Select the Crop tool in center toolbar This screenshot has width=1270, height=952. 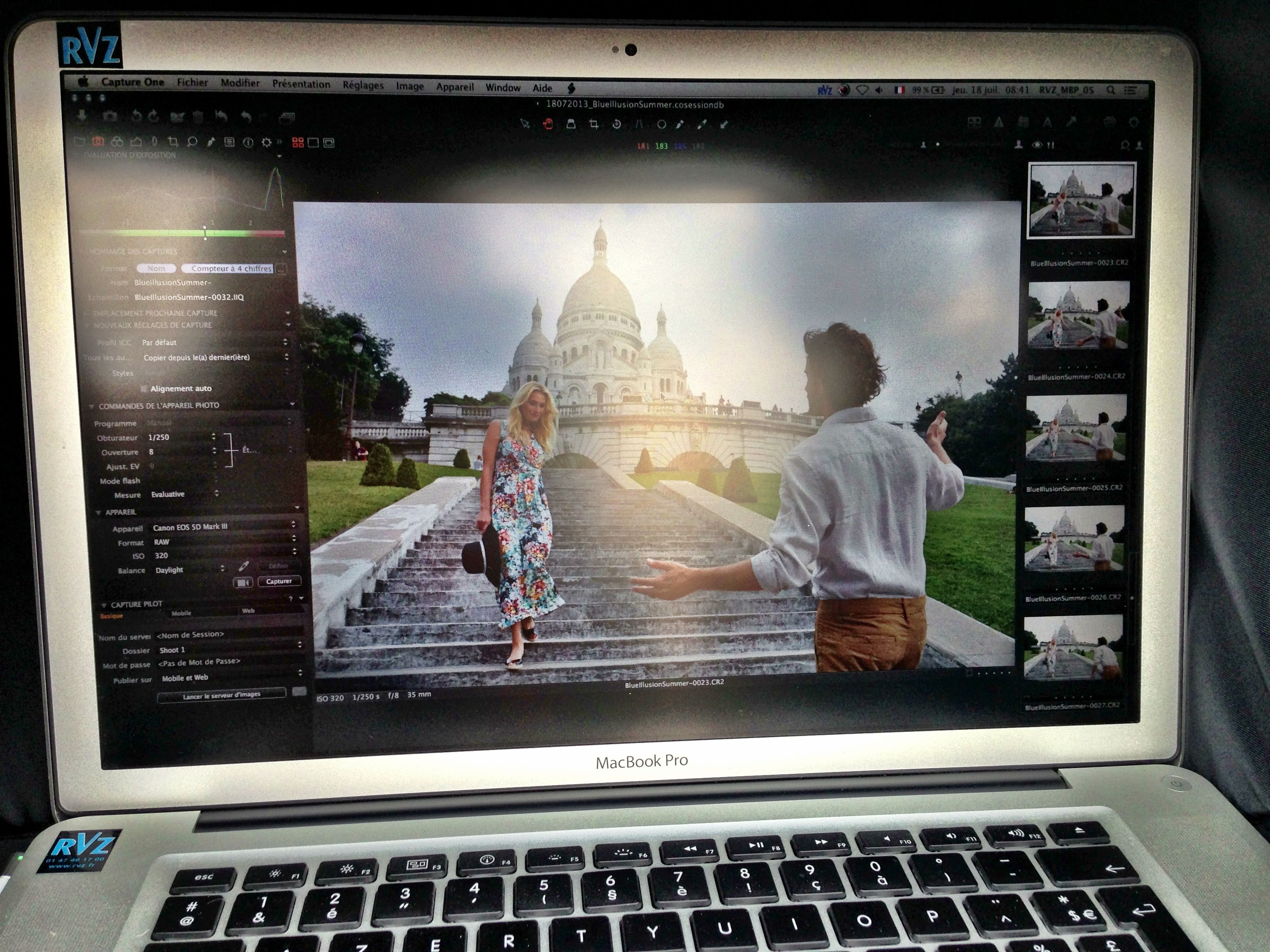[594, 124]
